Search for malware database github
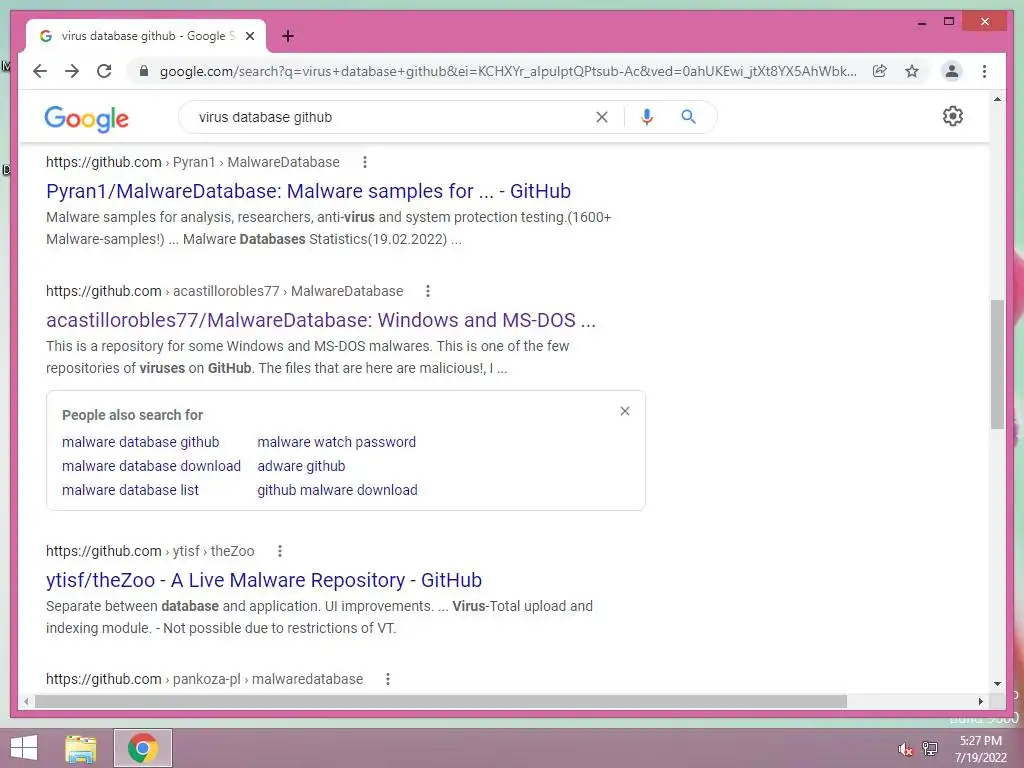 click(140, 442)
